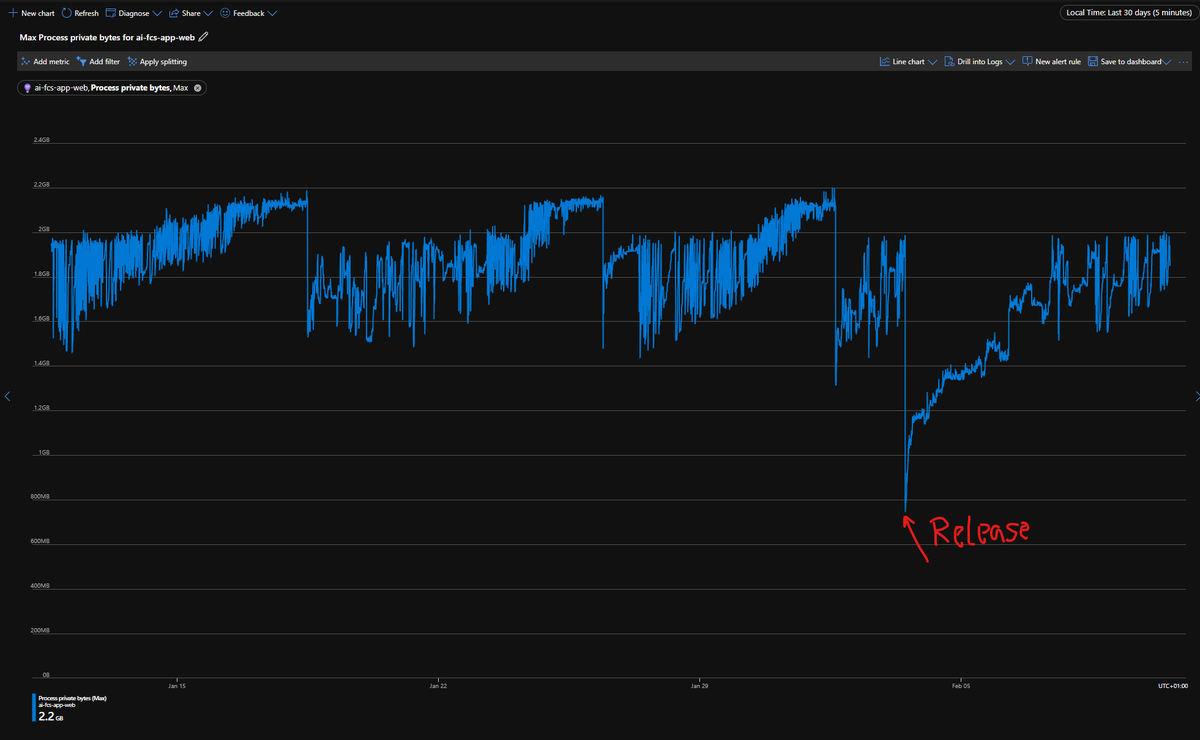Click the Apply splitting label
Image resolution: width=1200 pixels, height=740 pixels.
[163, 62]
